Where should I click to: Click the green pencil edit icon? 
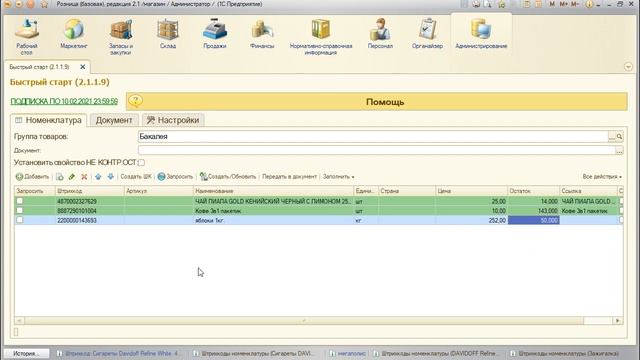coord(72,177)
